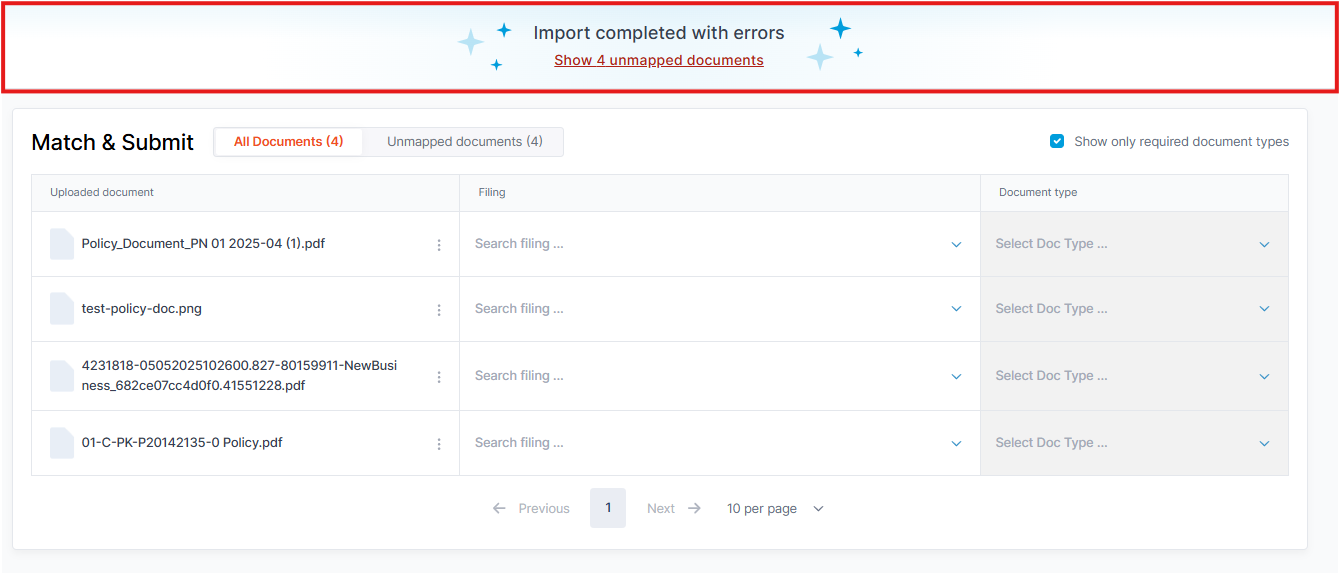
Task: Open kebab menu for 4231818 NewBusiness pdf
Action: point(438,377)
